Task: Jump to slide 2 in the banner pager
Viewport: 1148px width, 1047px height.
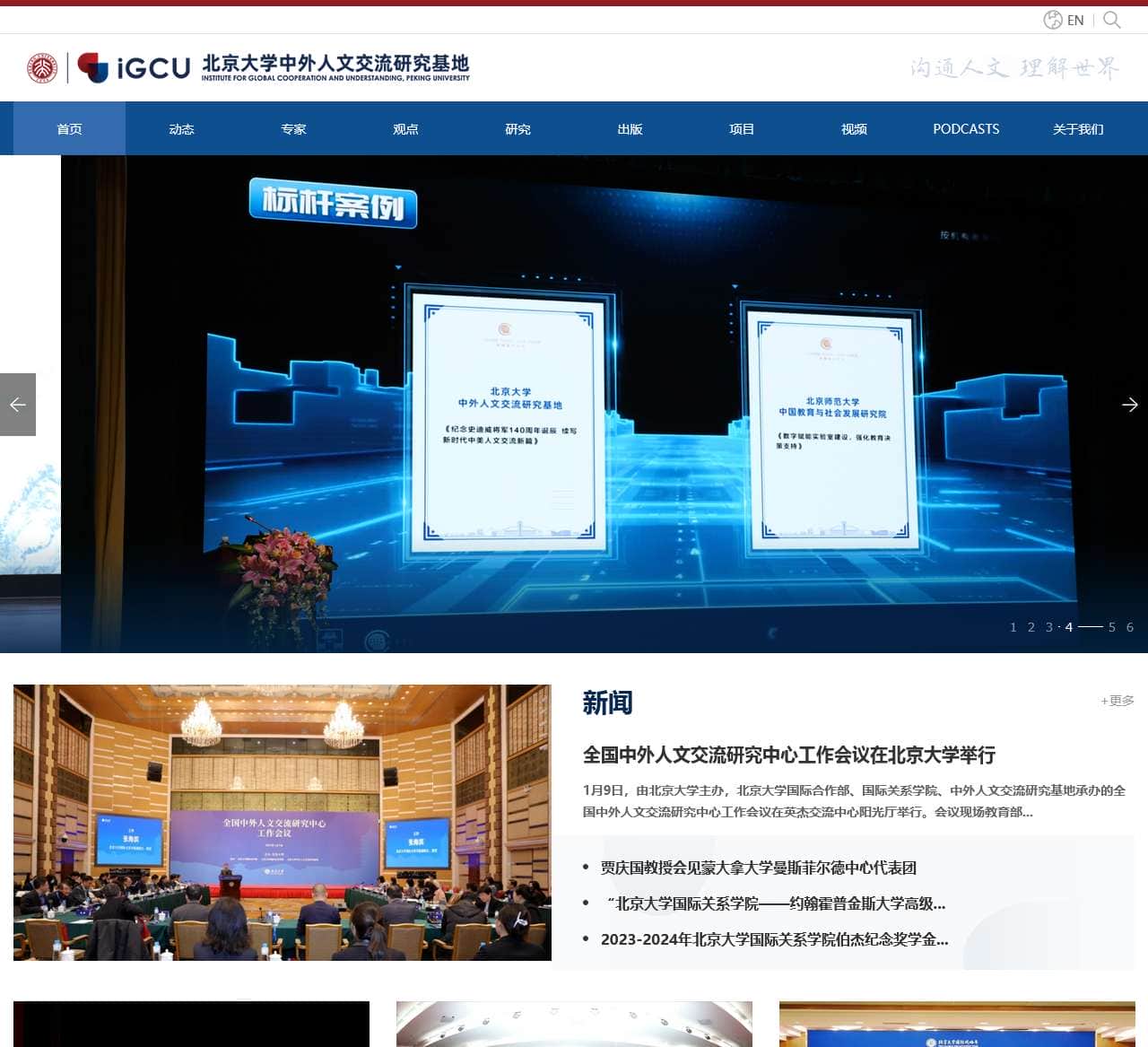Action: click(1031, 628)
